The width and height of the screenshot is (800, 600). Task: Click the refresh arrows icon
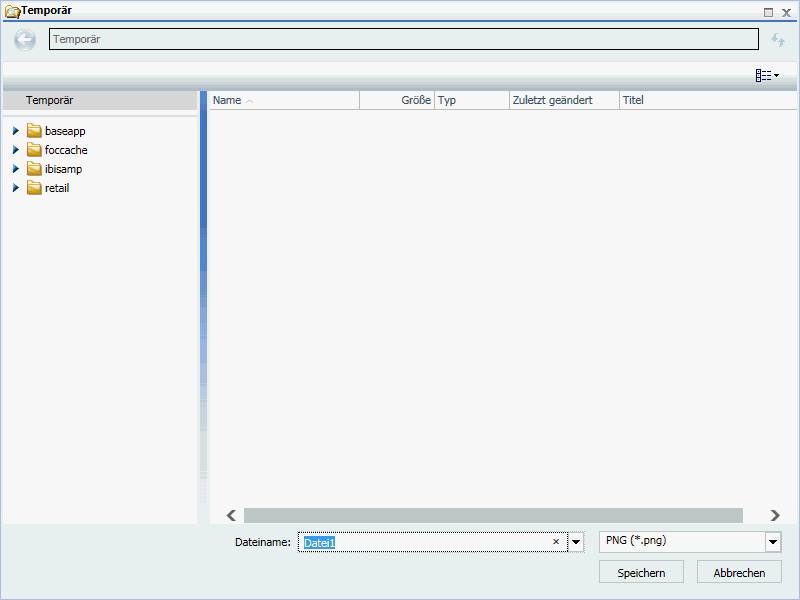778,40
